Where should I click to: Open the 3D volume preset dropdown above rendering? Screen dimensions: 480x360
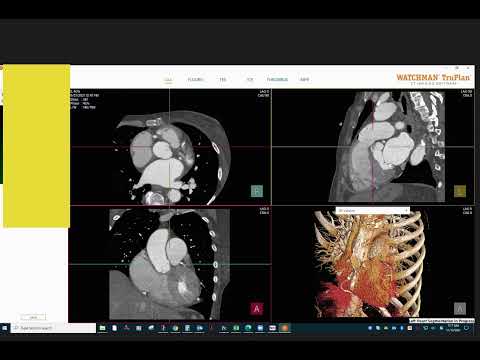pyautogui.click(x=373, y=211)
